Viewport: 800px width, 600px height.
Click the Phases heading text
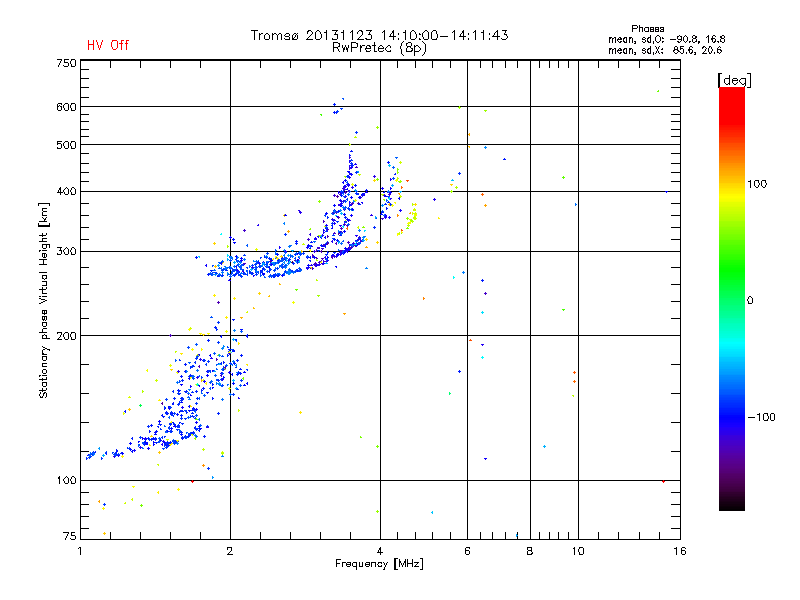pyautogui.click(x=647, y=29)
